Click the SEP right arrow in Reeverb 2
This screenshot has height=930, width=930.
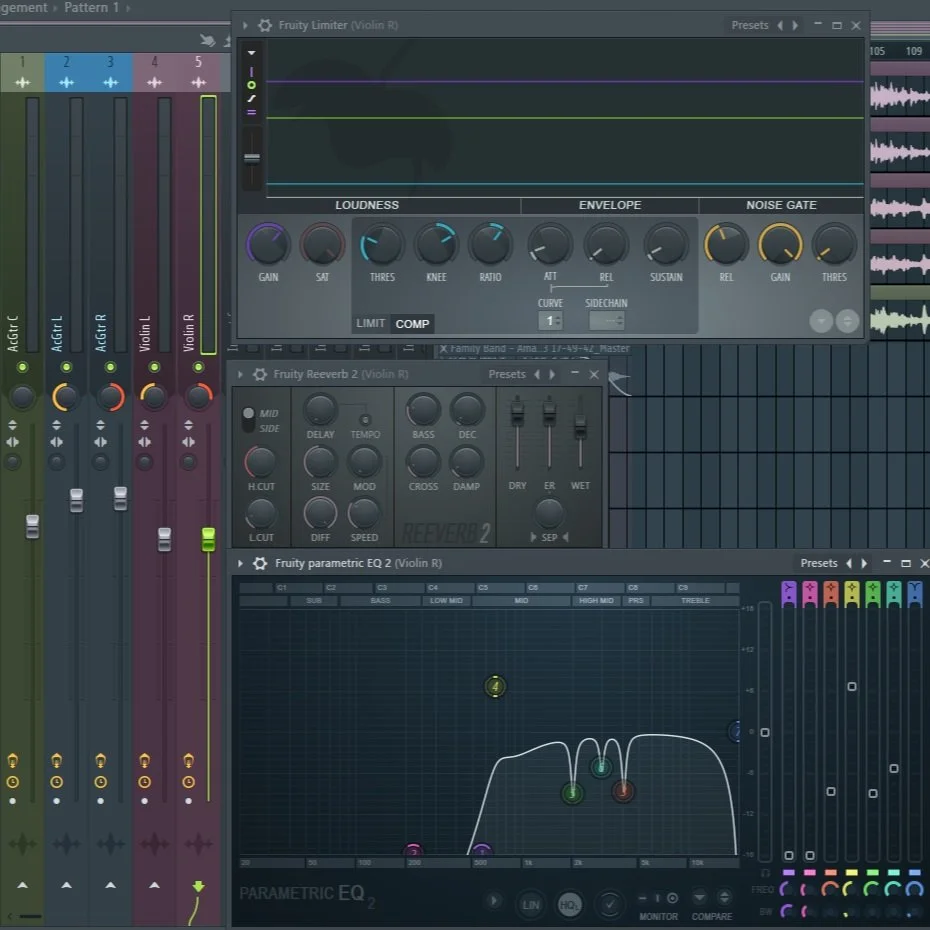(533, 537)
